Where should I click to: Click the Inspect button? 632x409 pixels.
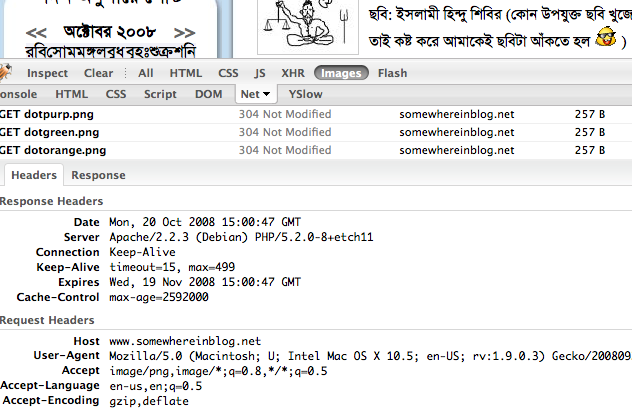click(x=47, y=73)
